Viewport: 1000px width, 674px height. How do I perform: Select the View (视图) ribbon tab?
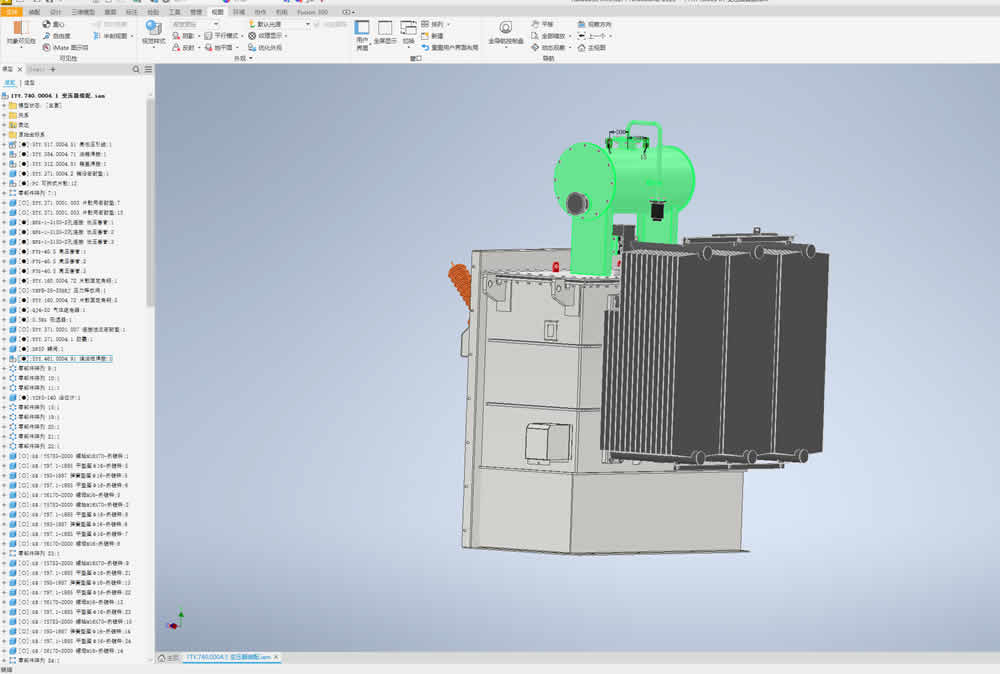point(217,11)
